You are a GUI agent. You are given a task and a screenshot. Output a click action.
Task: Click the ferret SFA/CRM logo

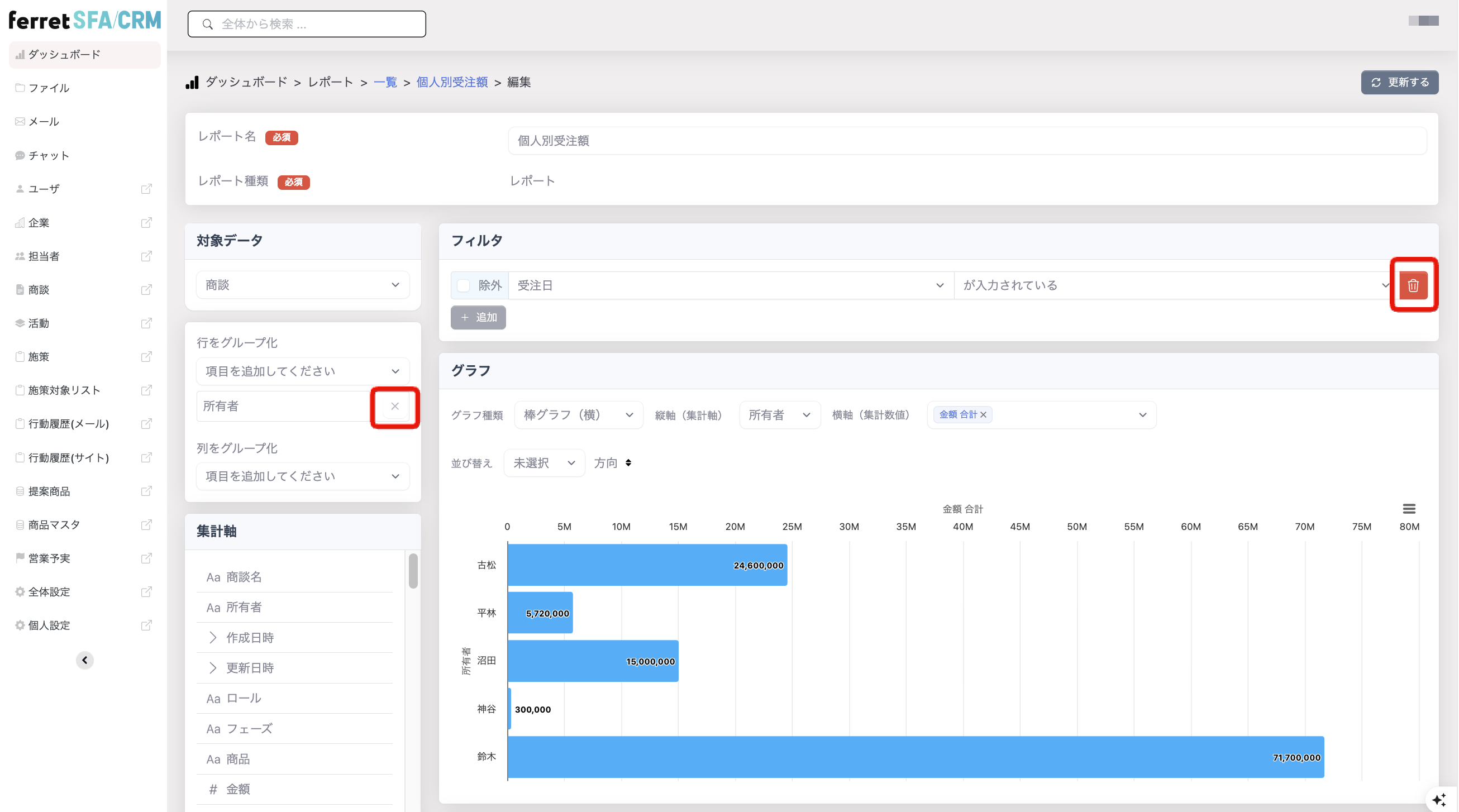click(85, 21)
